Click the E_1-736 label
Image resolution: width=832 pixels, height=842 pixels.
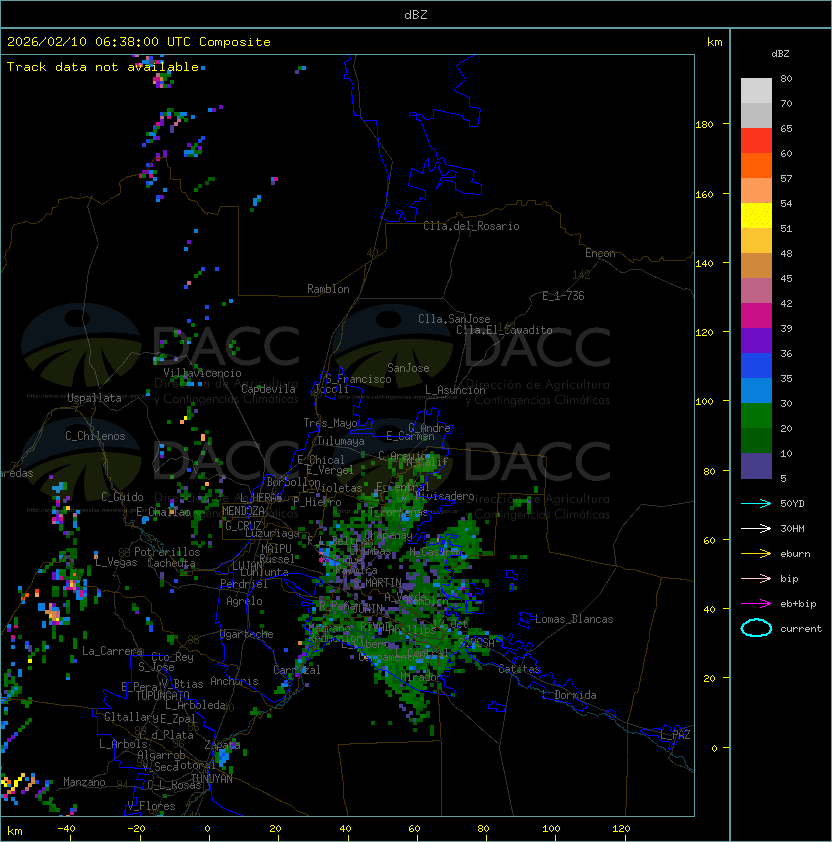click(x=563, y=296)
